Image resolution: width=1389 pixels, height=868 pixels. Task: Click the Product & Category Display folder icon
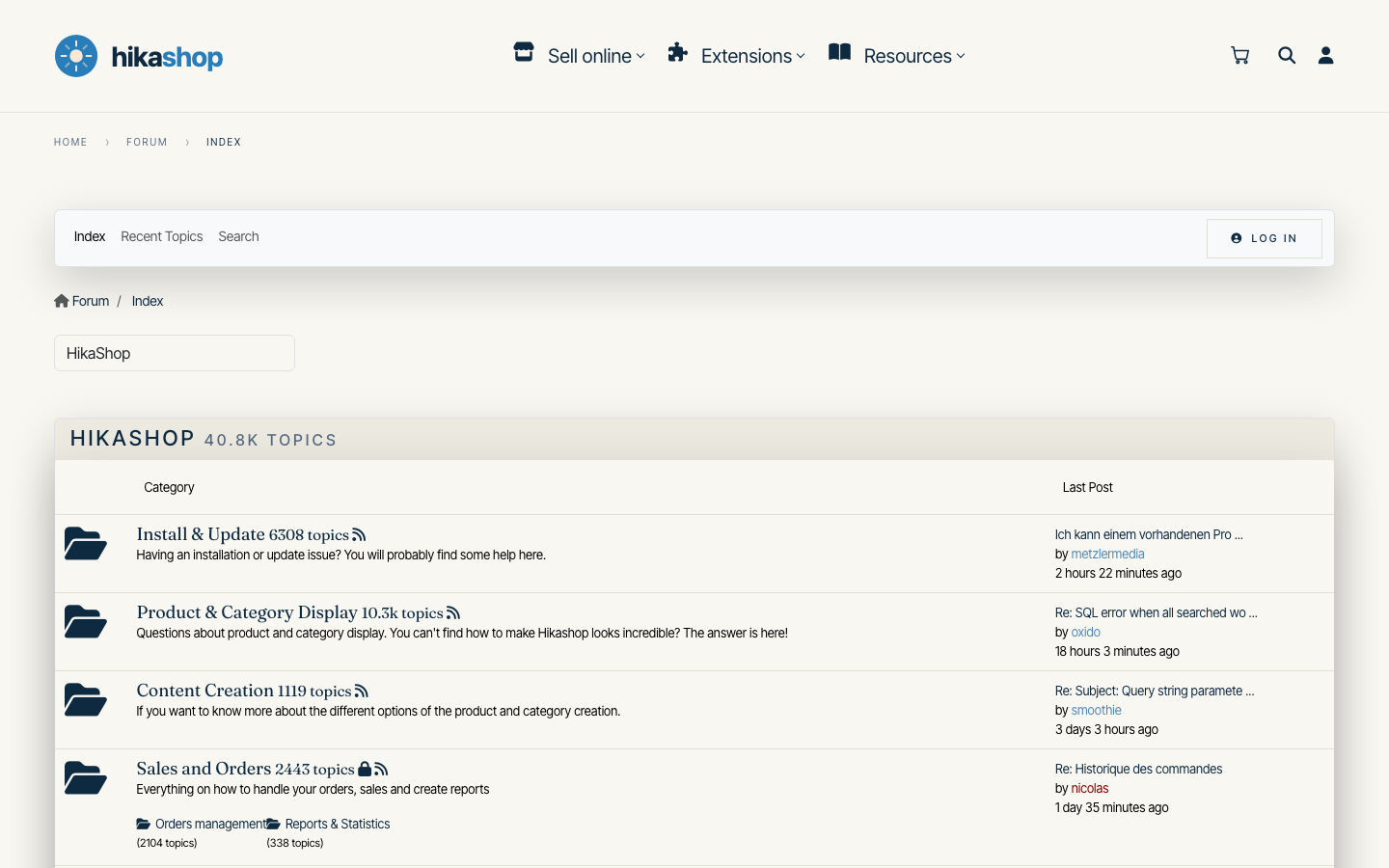pos(86,622)
